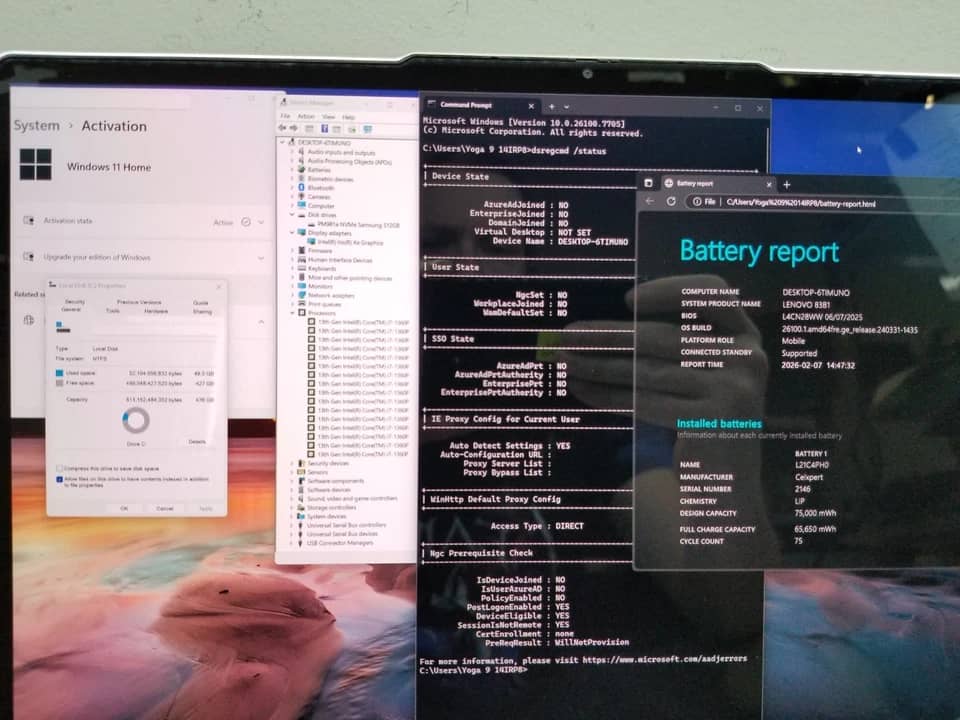This screenshot has width=960, height=720.
Task: Expand Human Interface Devices in Device Manager
Action: 292,260
